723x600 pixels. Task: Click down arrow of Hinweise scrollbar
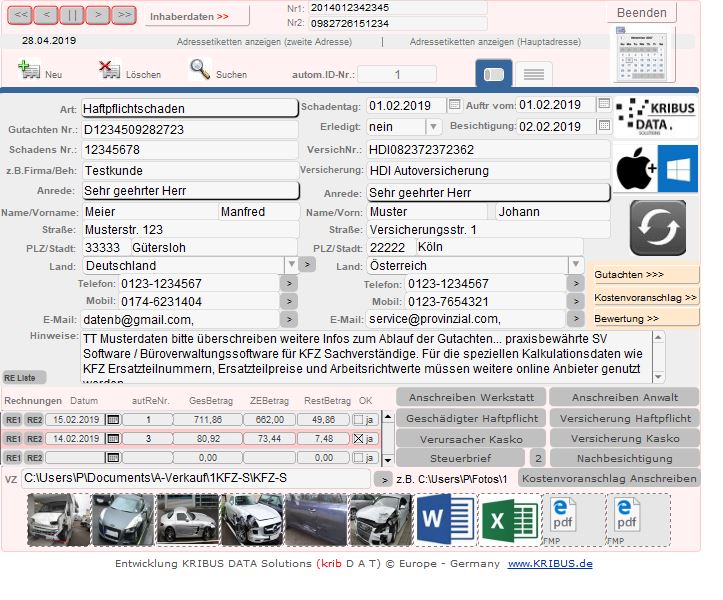coord(658,377)
